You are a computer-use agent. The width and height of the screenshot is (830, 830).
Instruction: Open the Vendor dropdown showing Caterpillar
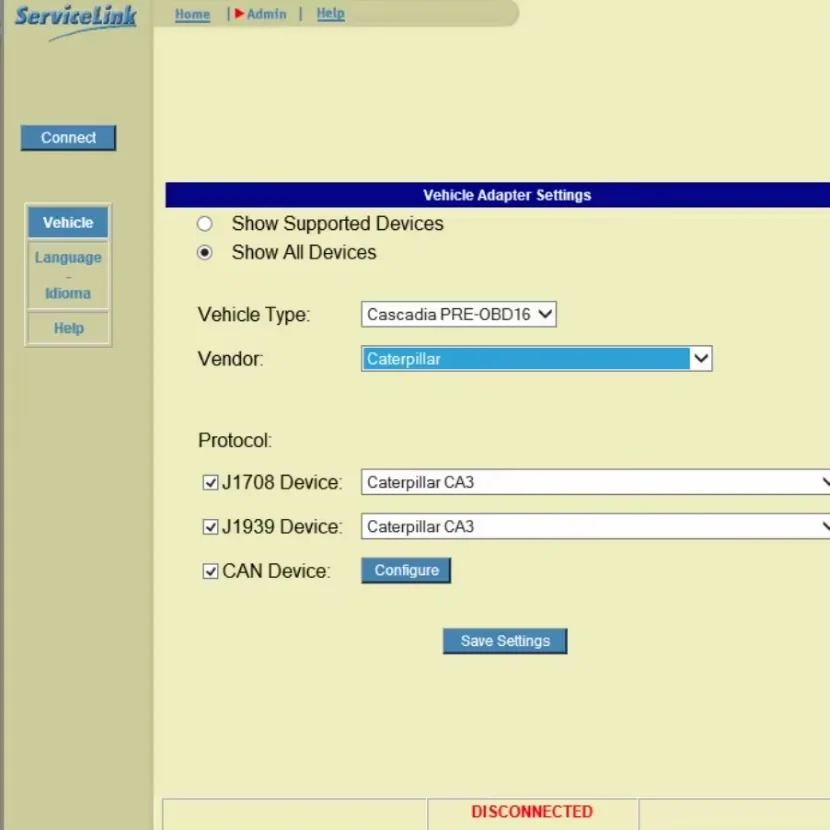click(x=536, y=359)
